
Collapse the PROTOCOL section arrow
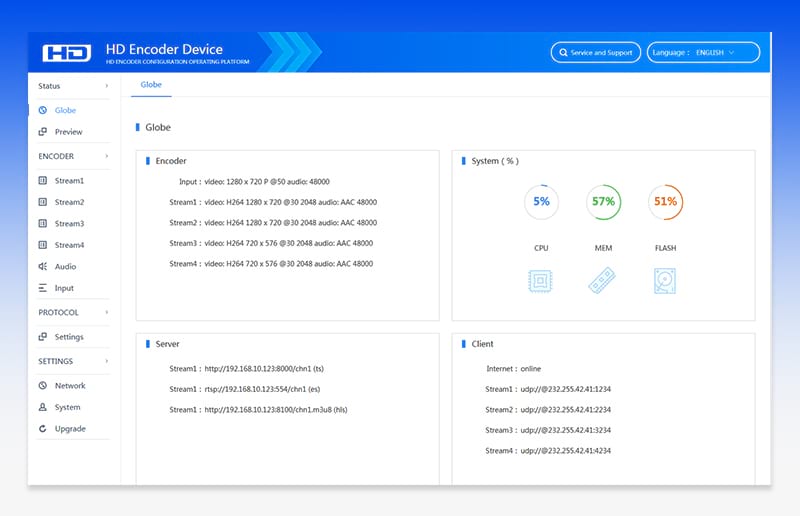(x=106, y=313)
